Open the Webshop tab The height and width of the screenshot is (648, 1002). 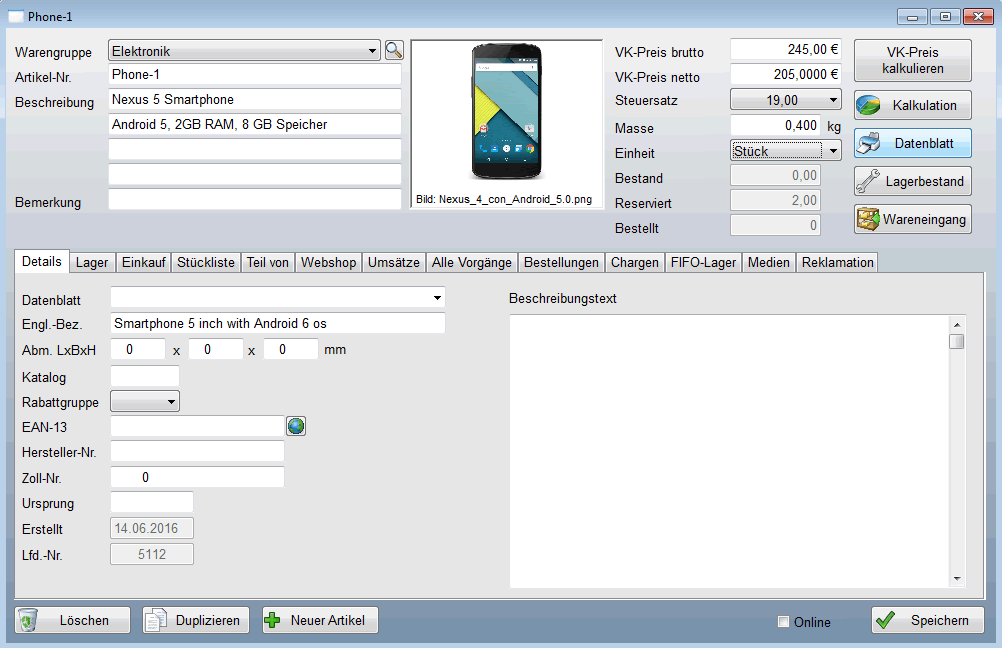pyautogui.click(x=328, y=263)
